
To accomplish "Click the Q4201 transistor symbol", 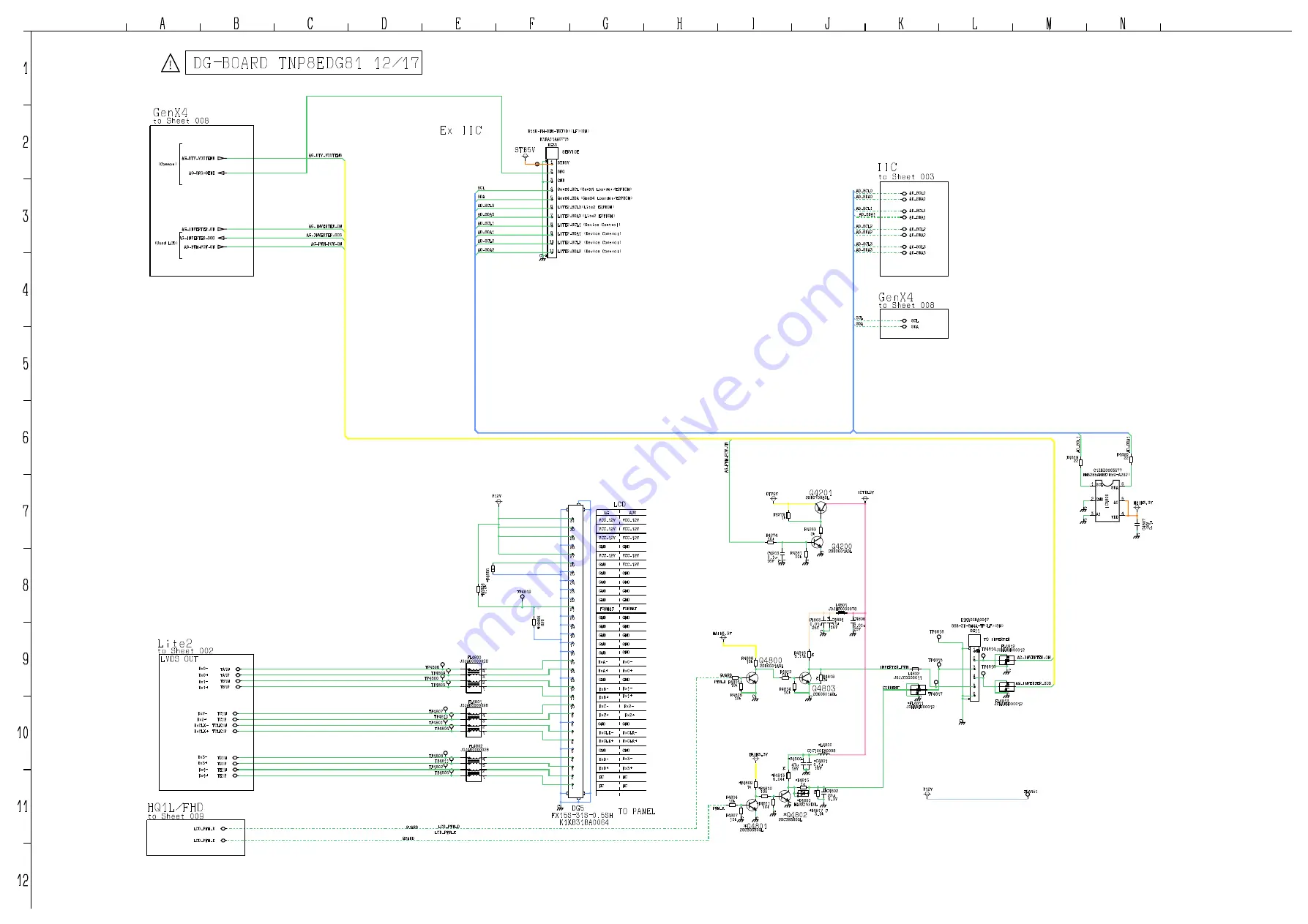I will 821,507.
